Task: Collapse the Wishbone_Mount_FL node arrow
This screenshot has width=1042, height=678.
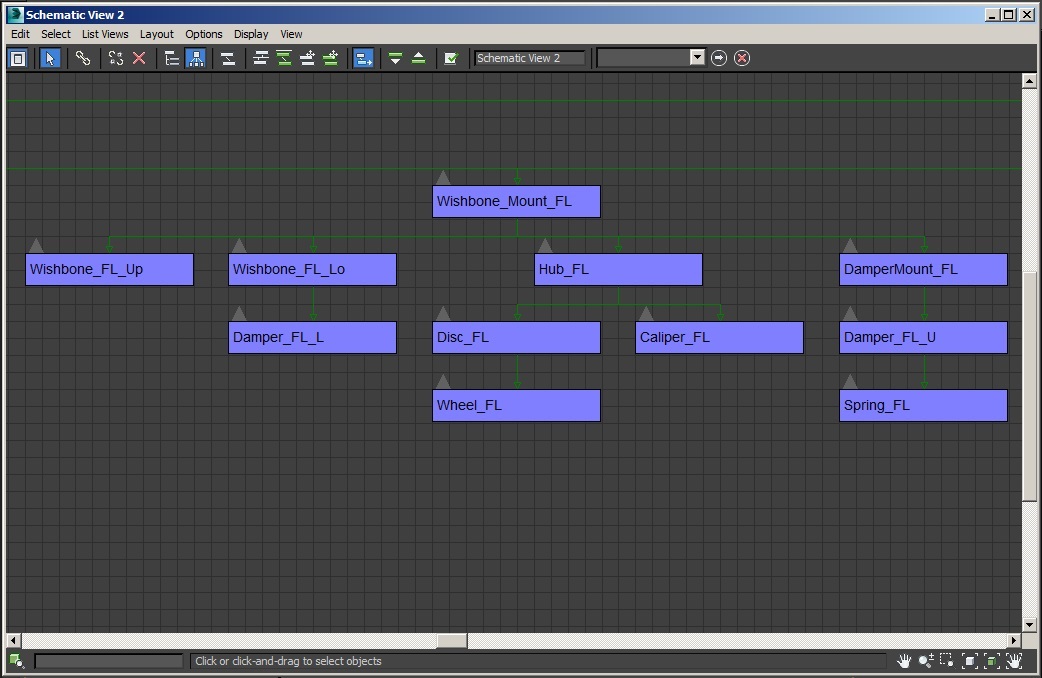Action: click(x=443, y=178)
